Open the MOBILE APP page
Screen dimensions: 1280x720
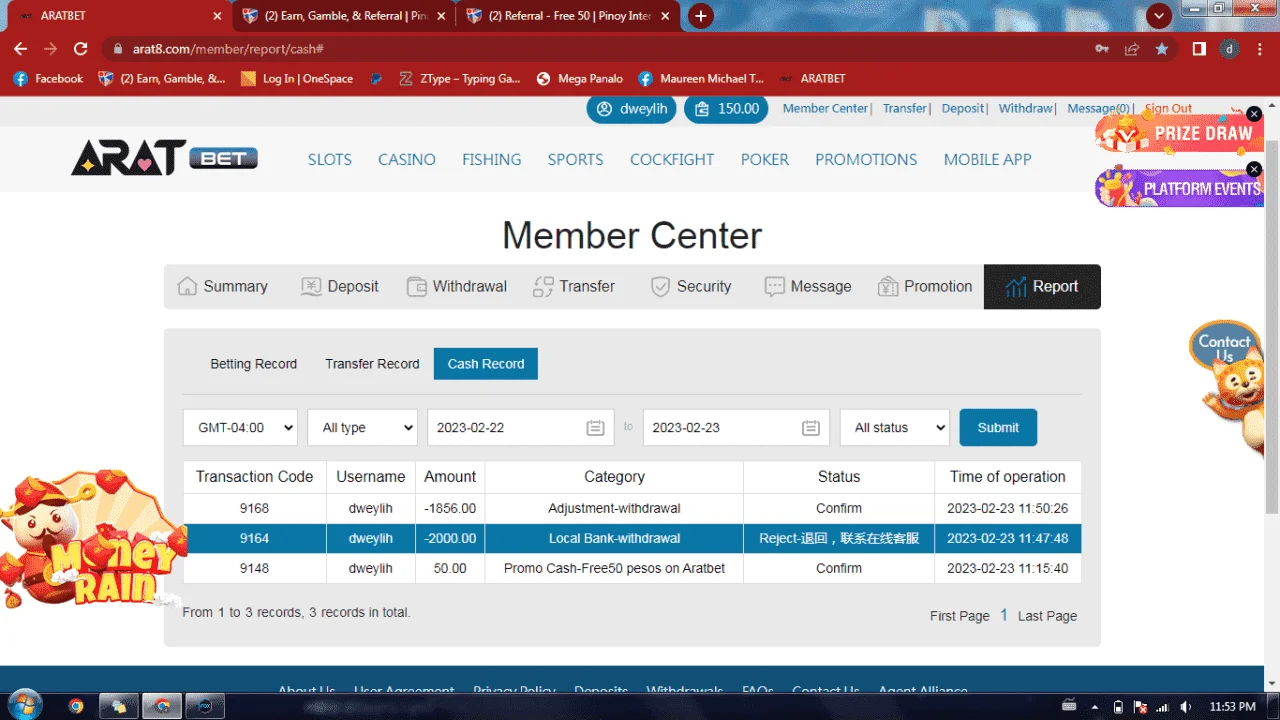(x=988, y=159)
